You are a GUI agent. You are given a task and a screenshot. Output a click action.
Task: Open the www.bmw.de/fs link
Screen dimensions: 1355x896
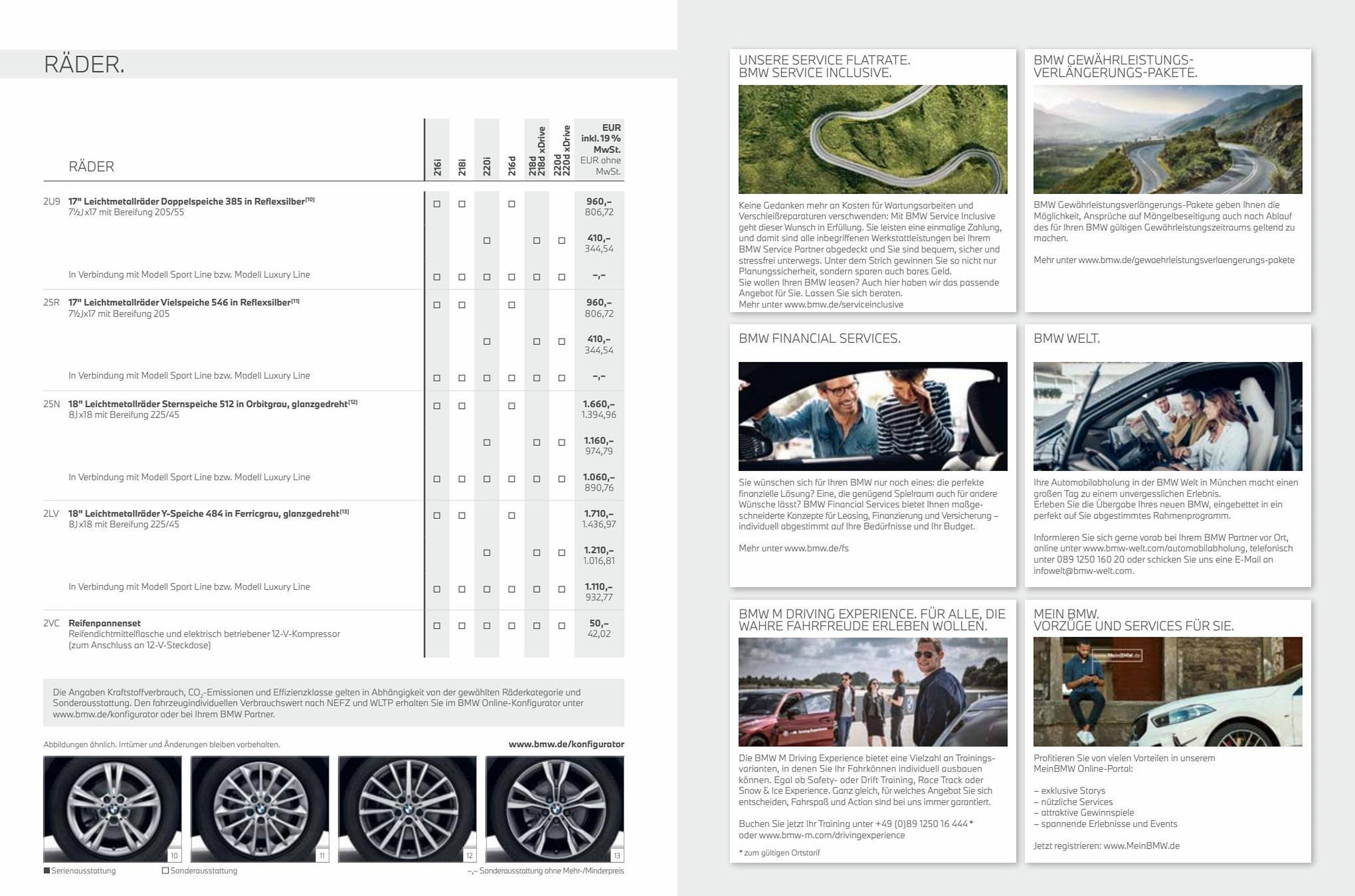816,548
